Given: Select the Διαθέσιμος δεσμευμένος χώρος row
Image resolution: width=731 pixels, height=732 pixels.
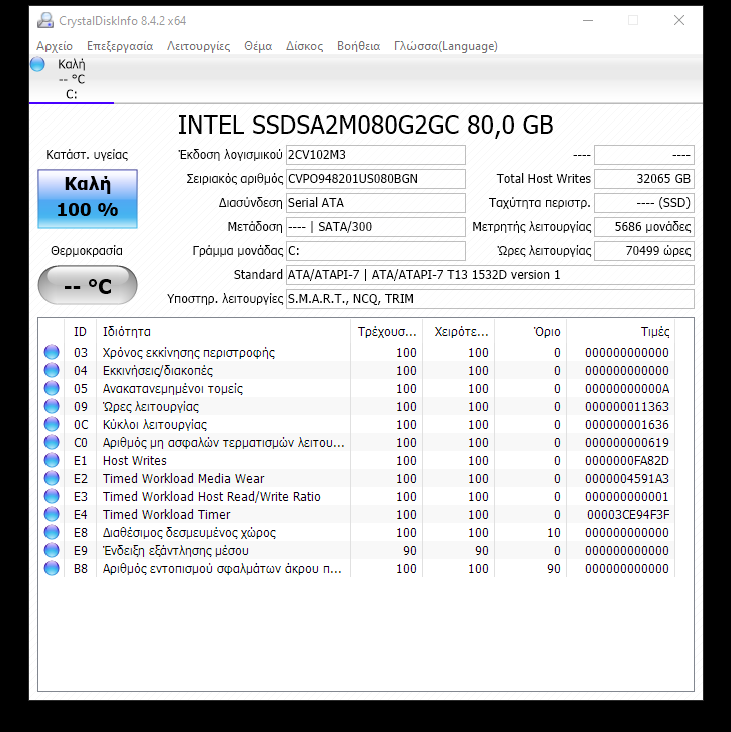Looking at the screenshot, I should click(x=357, y=532).
